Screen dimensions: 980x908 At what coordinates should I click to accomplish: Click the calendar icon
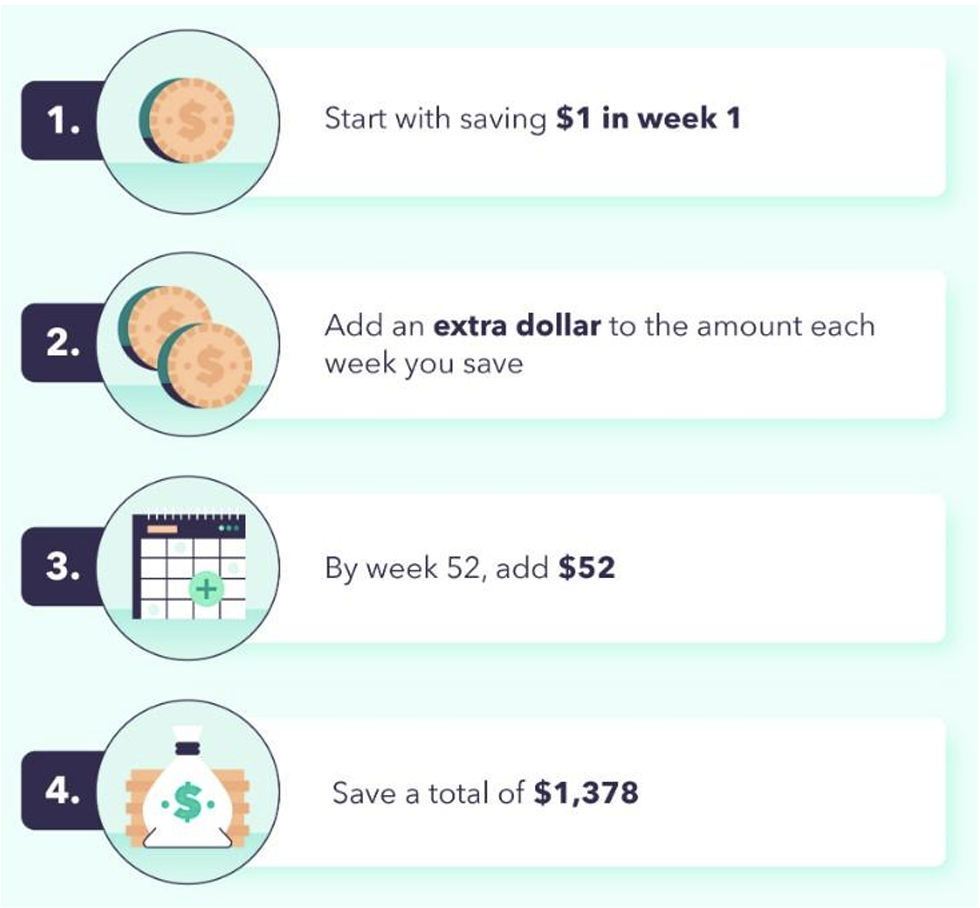point(189,567)
